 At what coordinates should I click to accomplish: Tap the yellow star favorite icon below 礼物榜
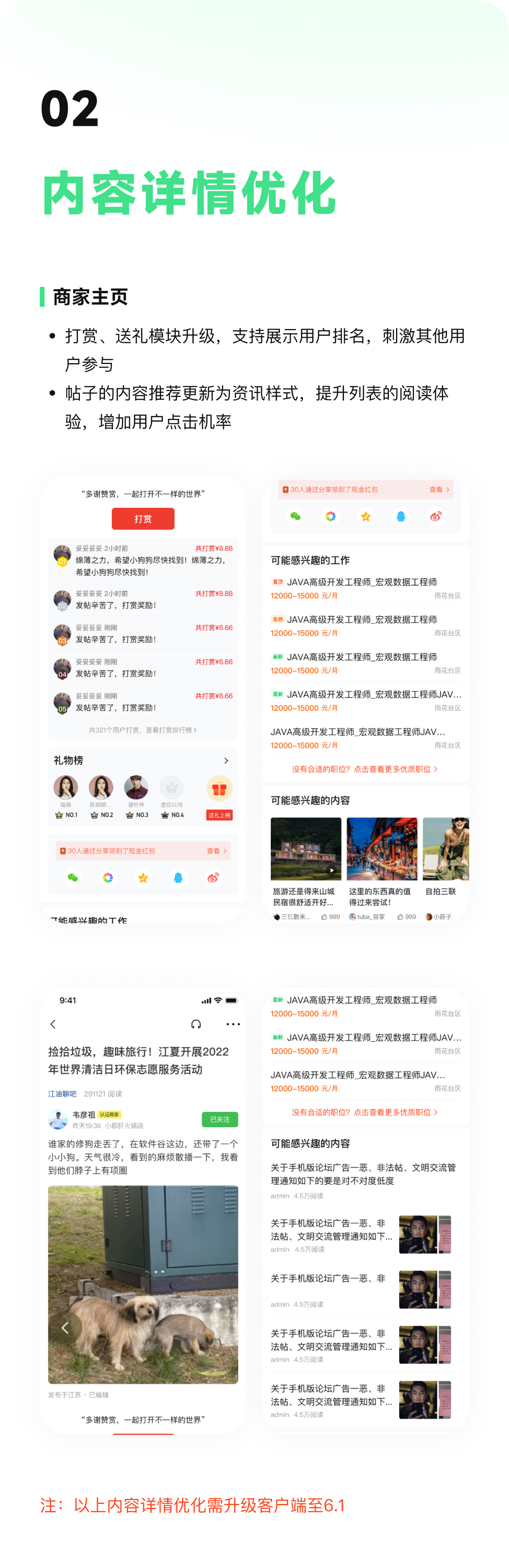click(143, 878)
